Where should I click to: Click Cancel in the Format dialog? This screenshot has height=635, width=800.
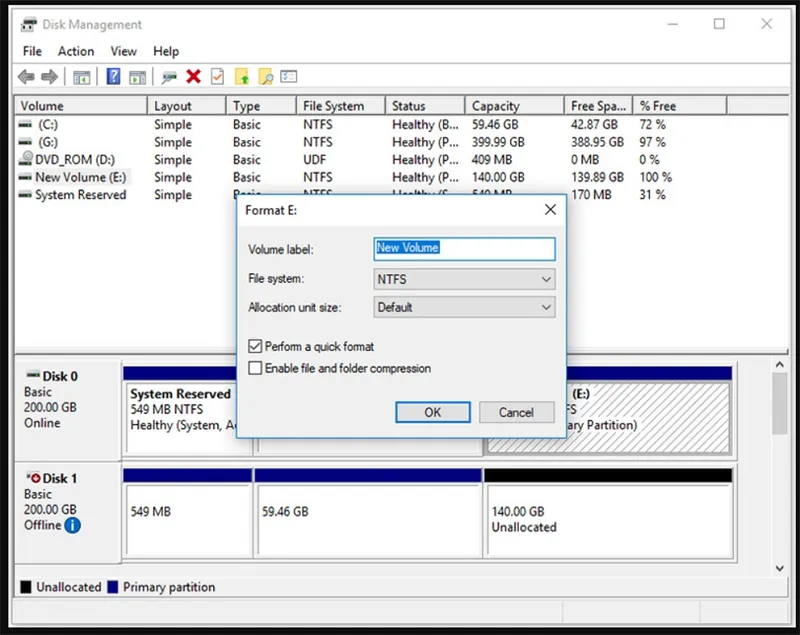click(516, 412)
